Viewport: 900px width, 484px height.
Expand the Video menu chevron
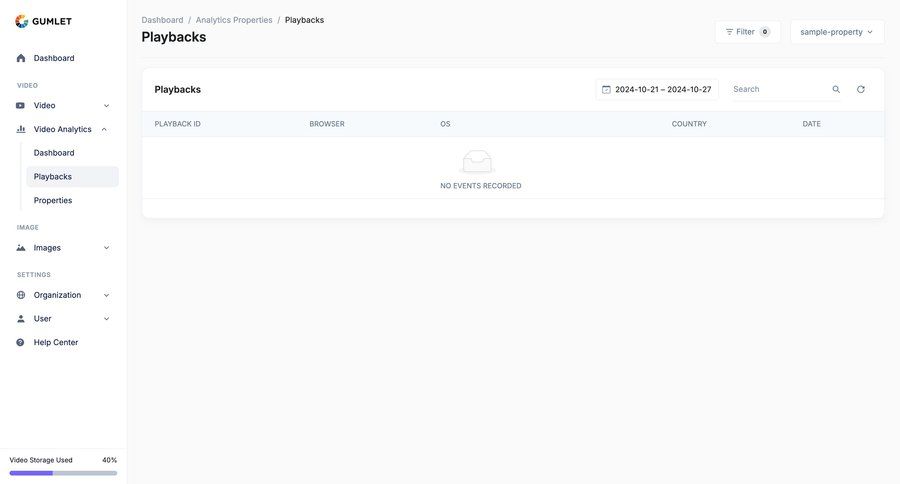[106, 106]
